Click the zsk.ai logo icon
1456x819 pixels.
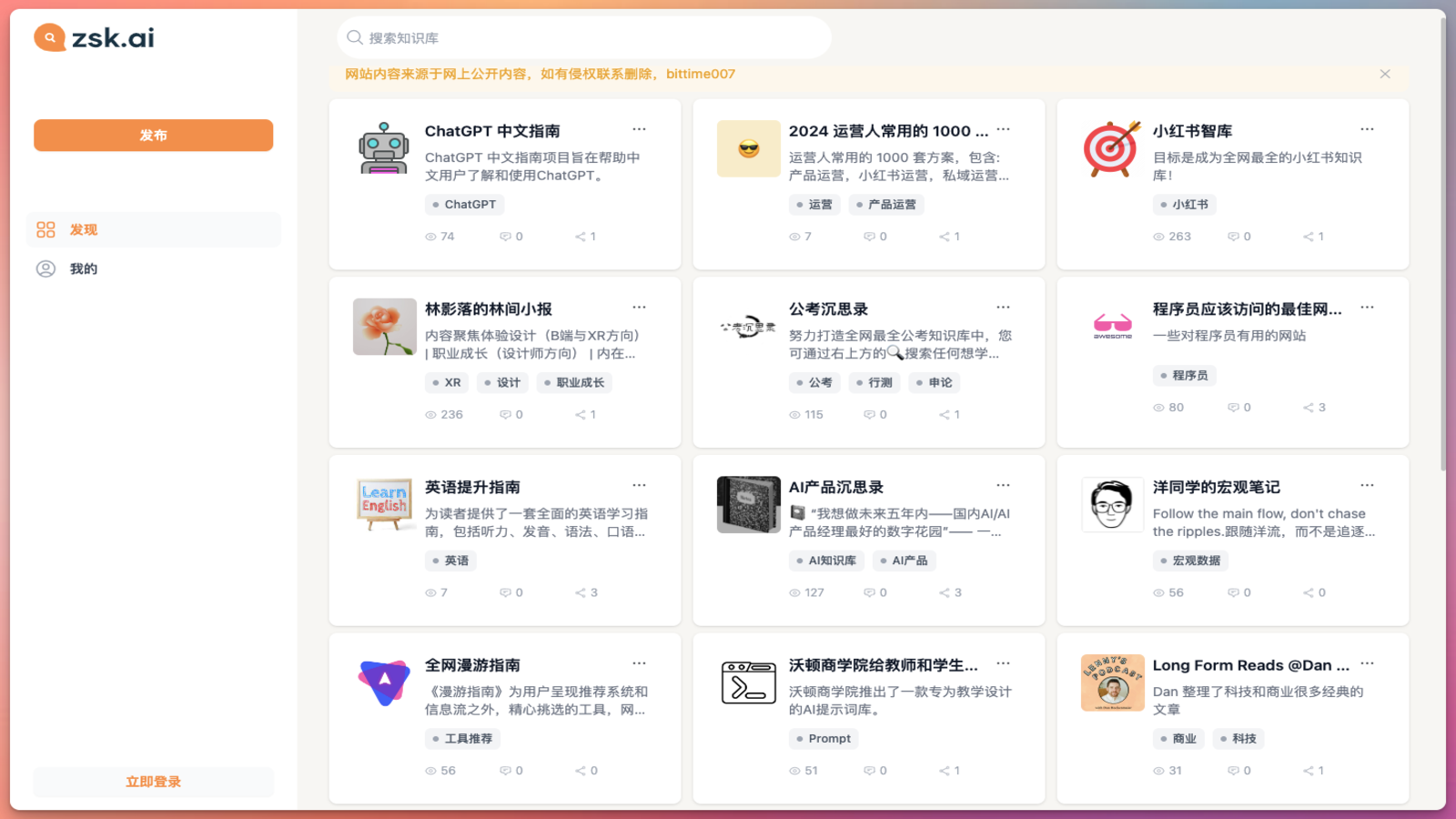47,37
